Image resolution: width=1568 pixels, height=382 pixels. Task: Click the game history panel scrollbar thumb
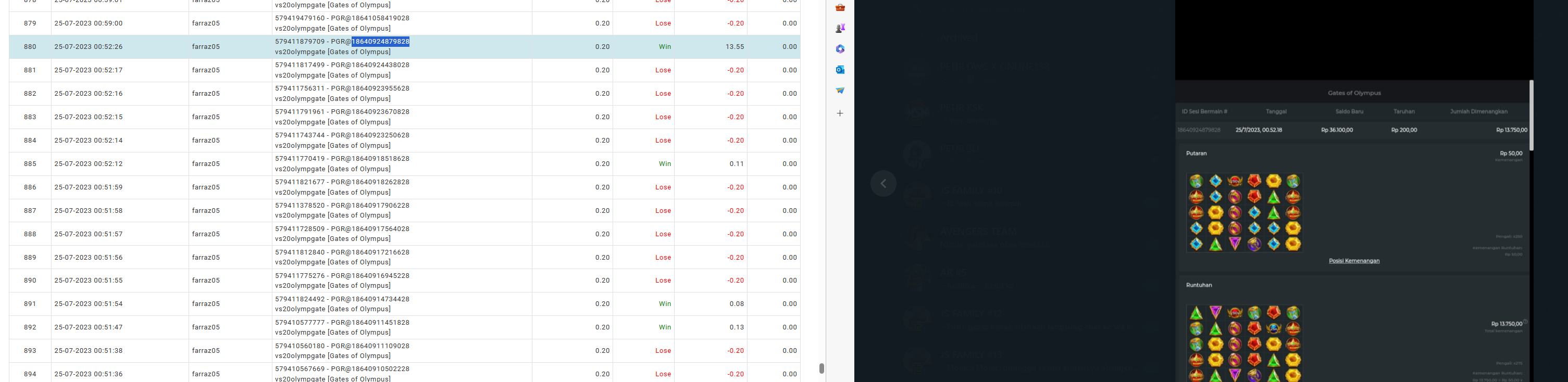[x=1531, y=116]
